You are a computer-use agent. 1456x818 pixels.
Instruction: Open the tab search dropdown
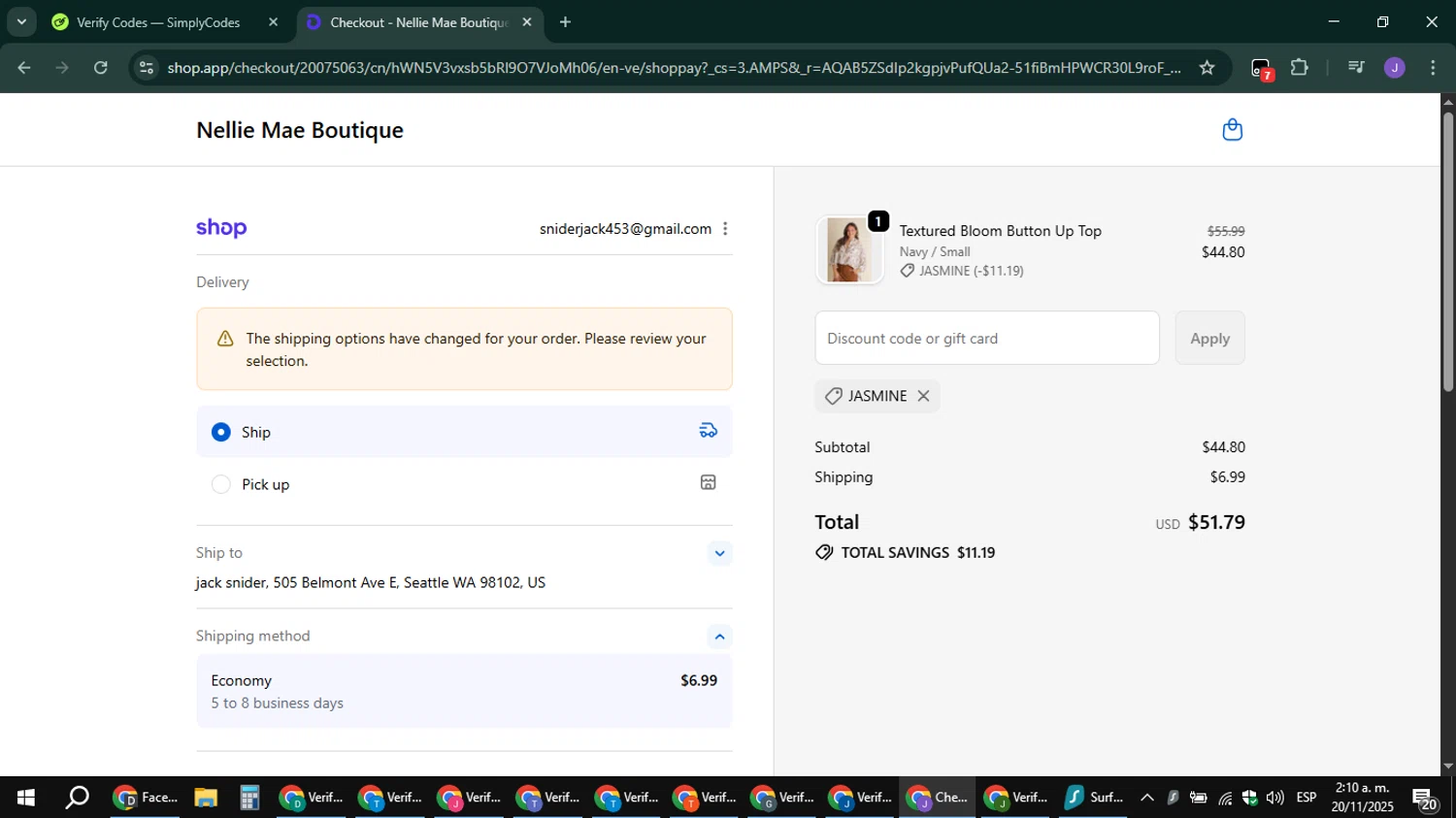21,22
